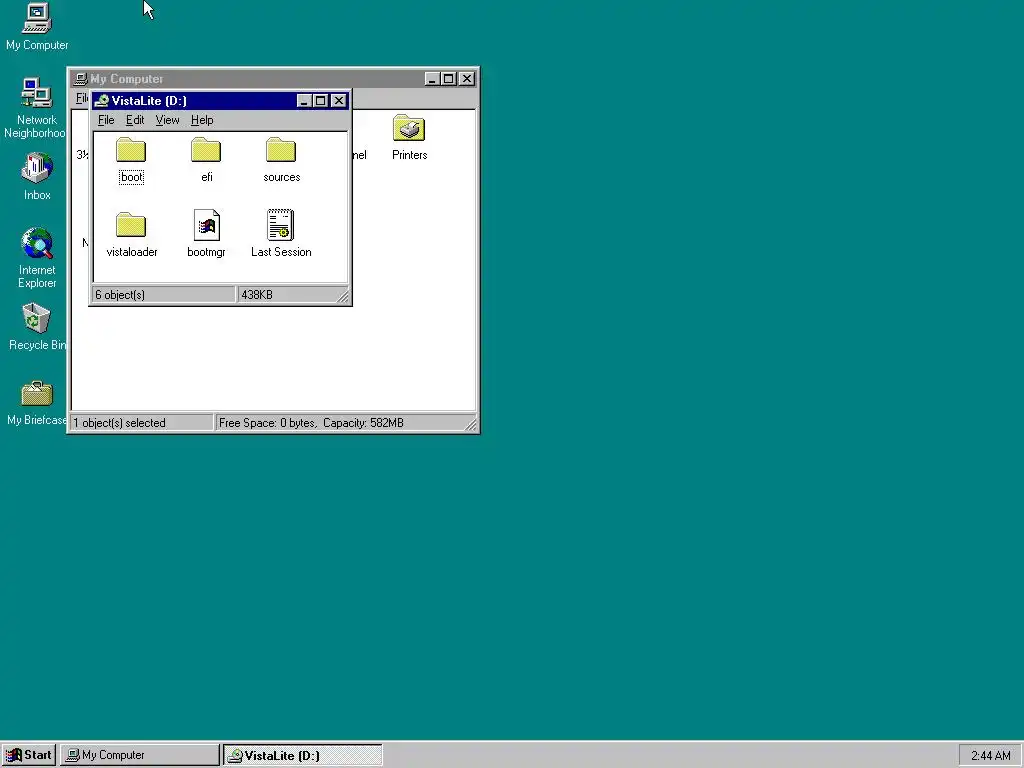
Task: Select the boot folder icon
Action: [x=131, y=150]
